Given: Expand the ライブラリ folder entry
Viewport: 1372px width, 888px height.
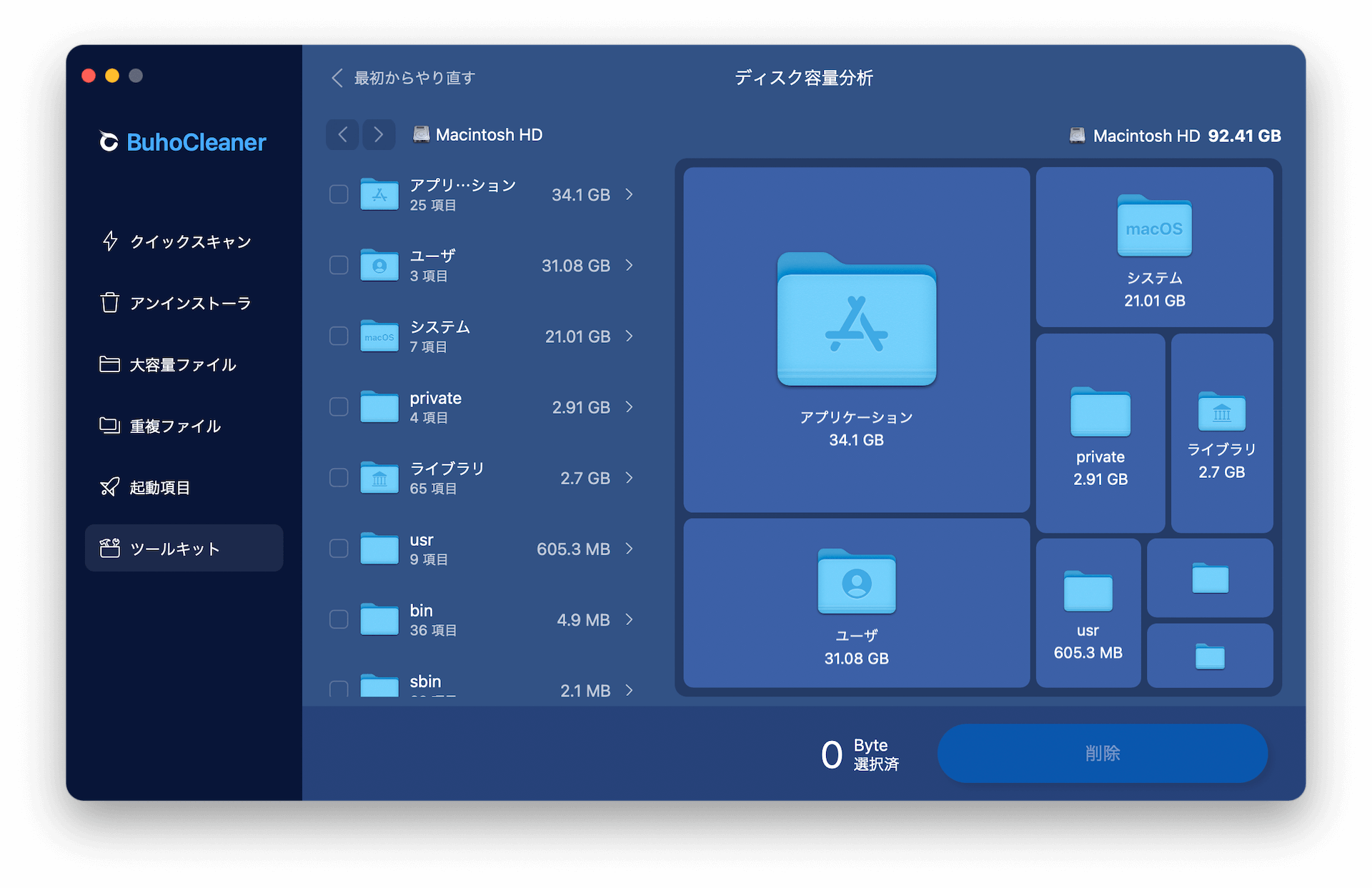Looking at the screenshot, I should click(630, 478).
